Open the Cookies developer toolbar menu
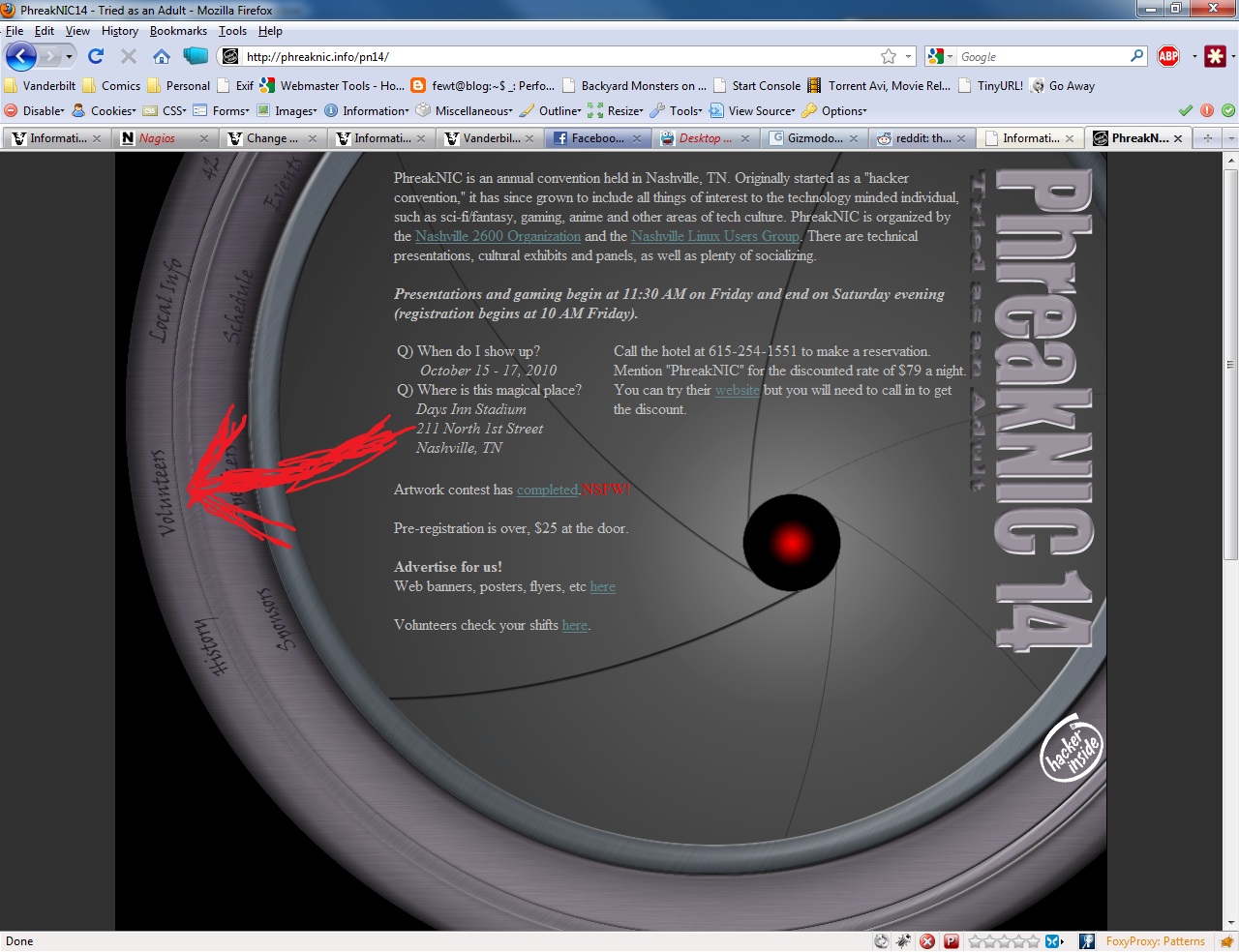 tap(105, 110)
